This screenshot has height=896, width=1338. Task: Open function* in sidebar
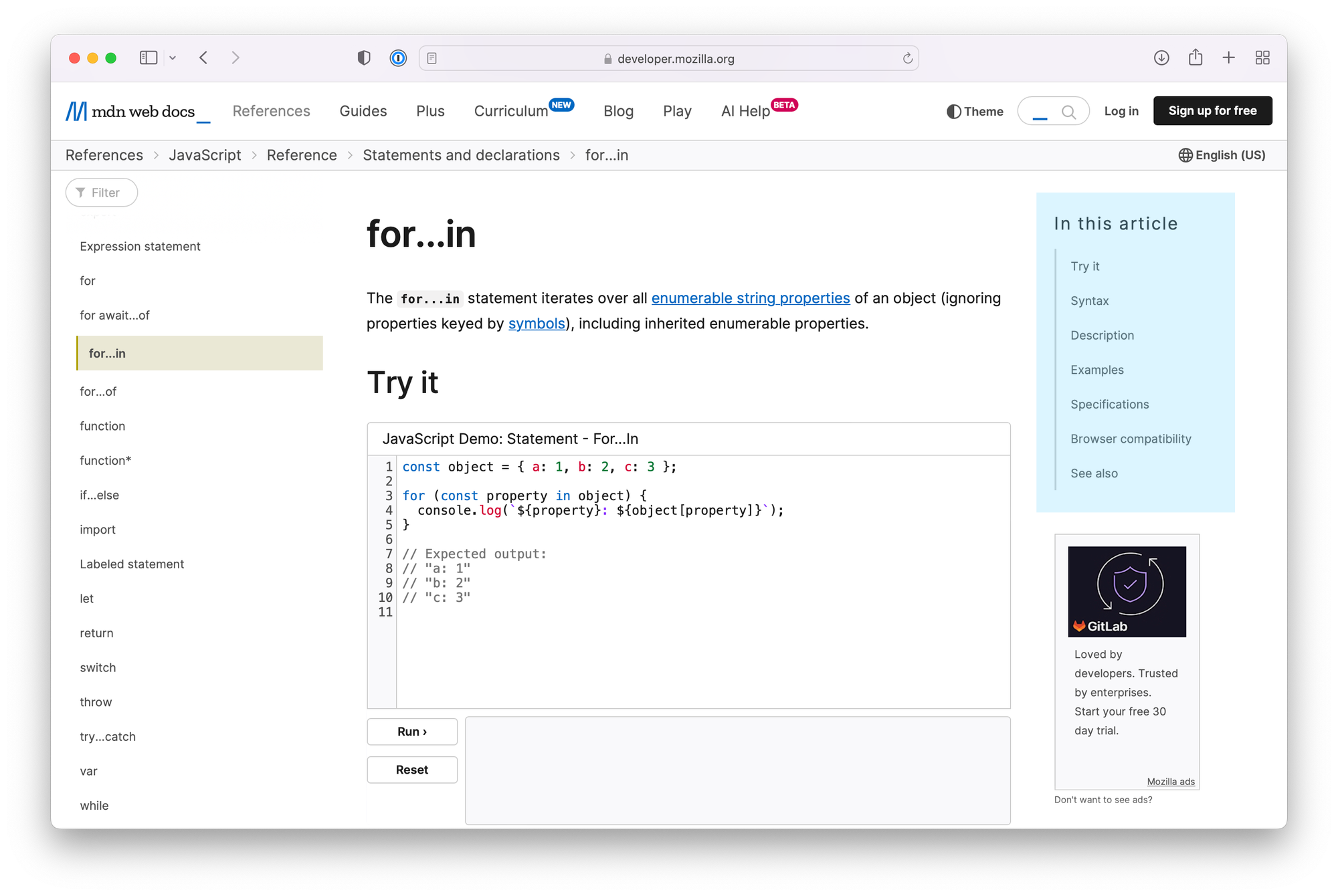[105, 460]
